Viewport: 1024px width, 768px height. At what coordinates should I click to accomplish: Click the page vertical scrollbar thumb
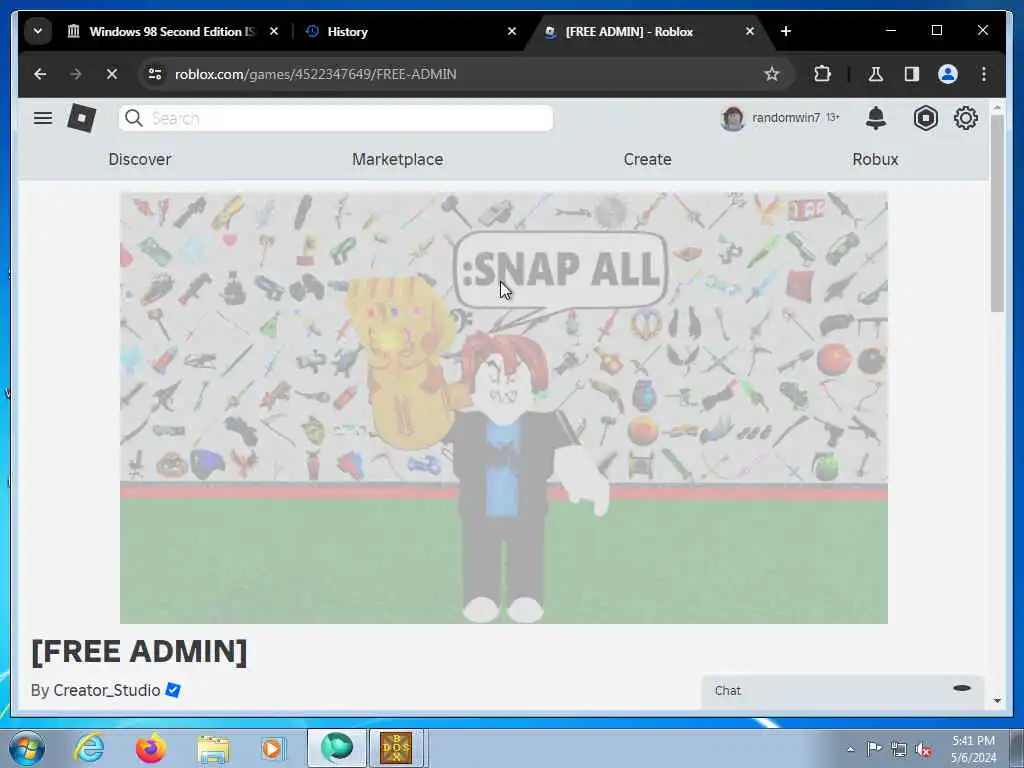point(997,214)
